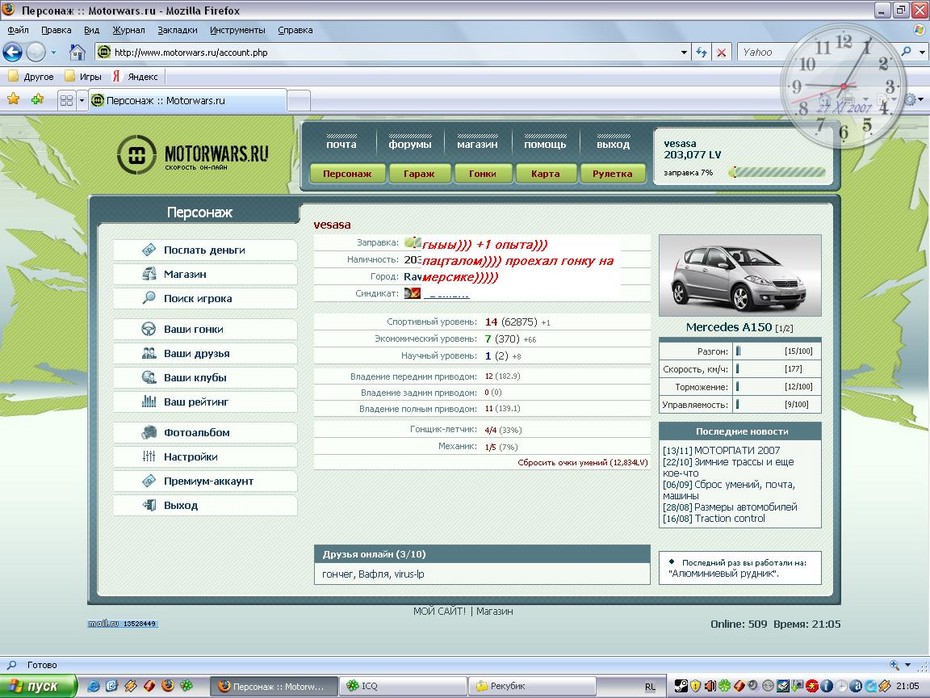Go to the Гараж page
Viewport: 930px width, 698px height.
419,174
